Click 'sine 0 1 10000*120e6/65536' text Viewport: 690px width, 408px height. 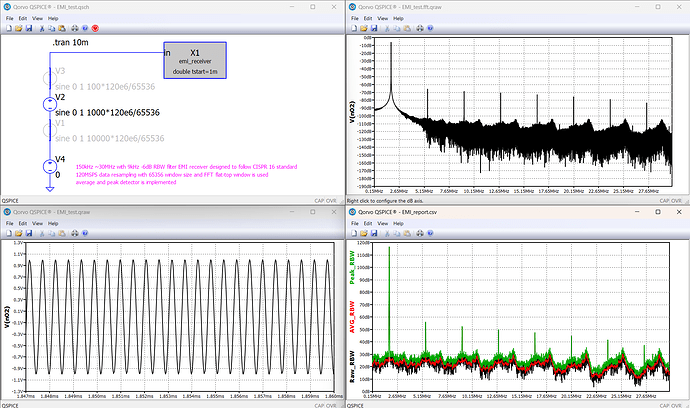tap(110, 139)
